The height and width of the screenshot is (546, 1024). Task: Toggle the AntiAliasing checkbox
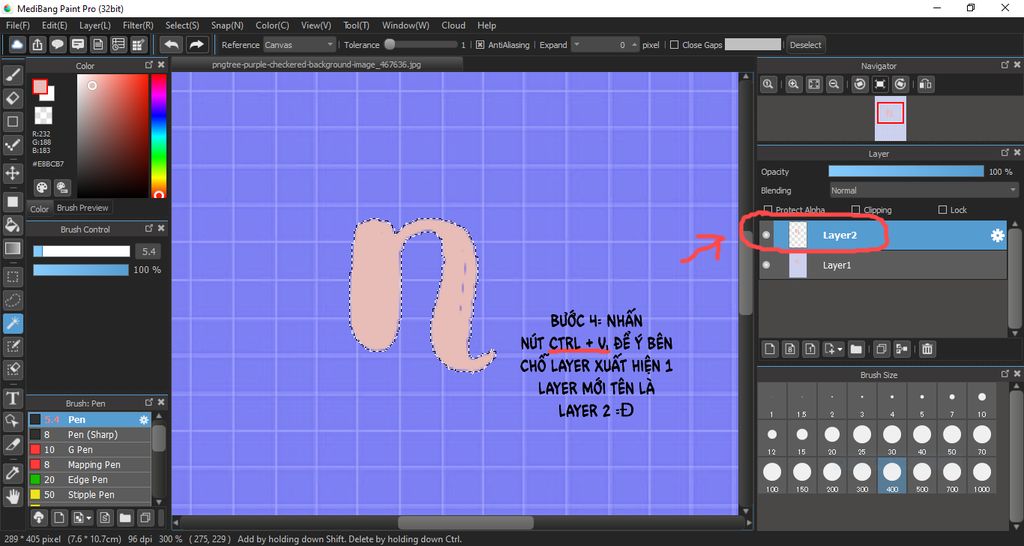click(480, 45)
